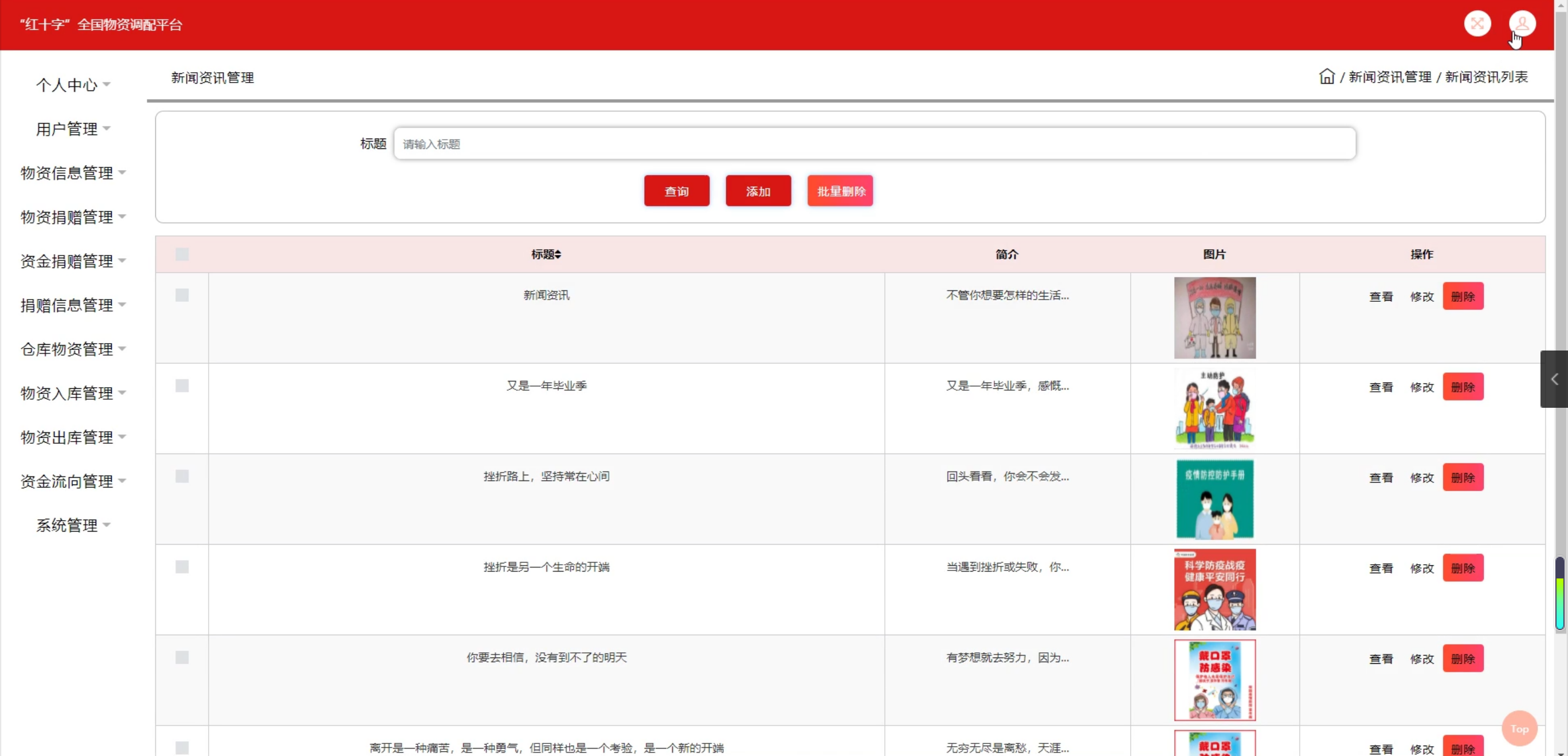This screenshot has height=756, width=1568.
Task: Click the 查询 search button
Action: coord(676,190)
